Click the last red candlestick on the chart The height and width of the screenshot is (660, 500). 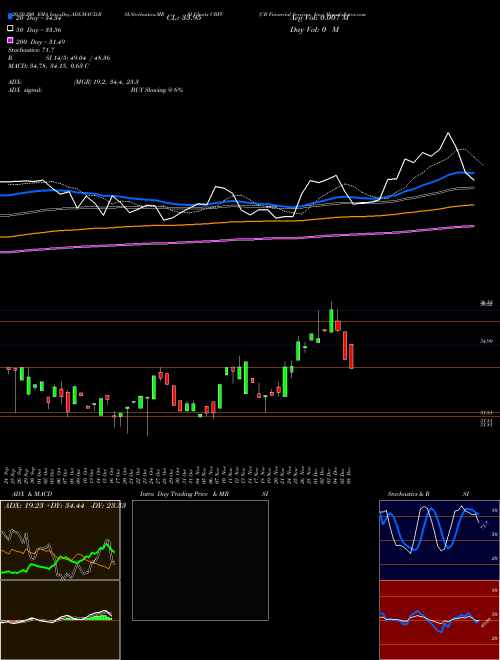(351, 356)
